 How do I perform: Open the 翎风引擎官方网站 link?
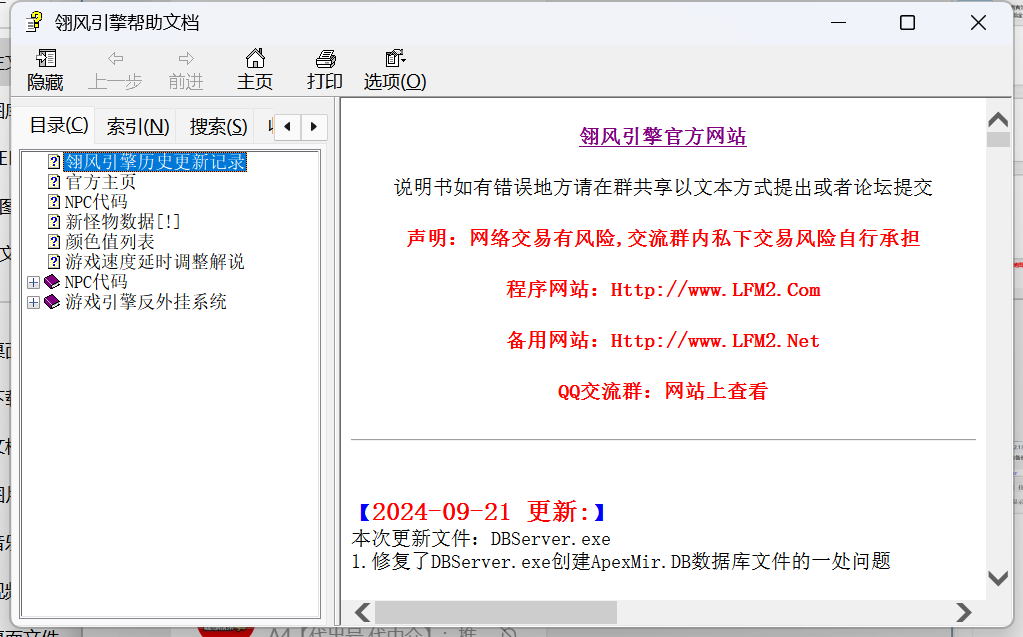[661, 137]
